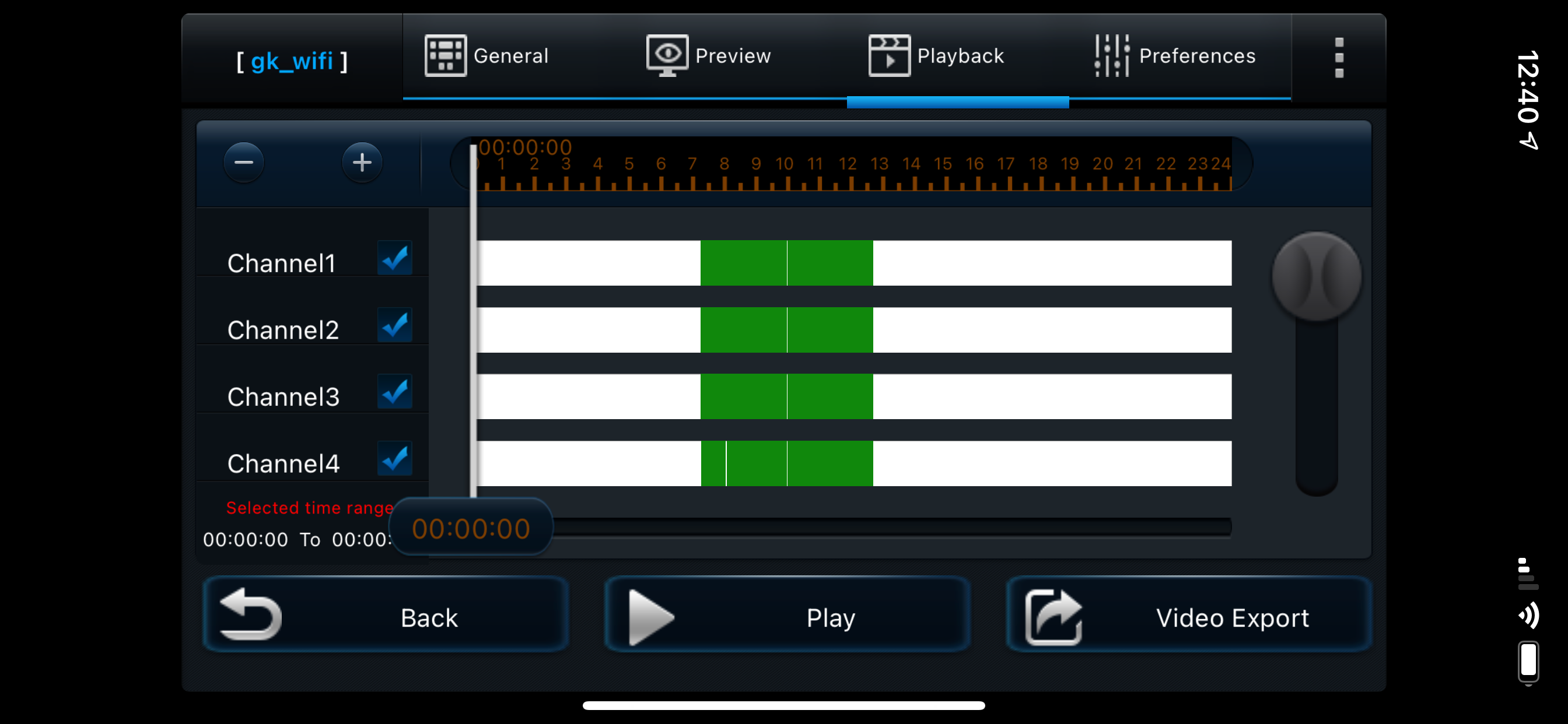Open the three-dot overflow menu

(x=1339, y=58)
